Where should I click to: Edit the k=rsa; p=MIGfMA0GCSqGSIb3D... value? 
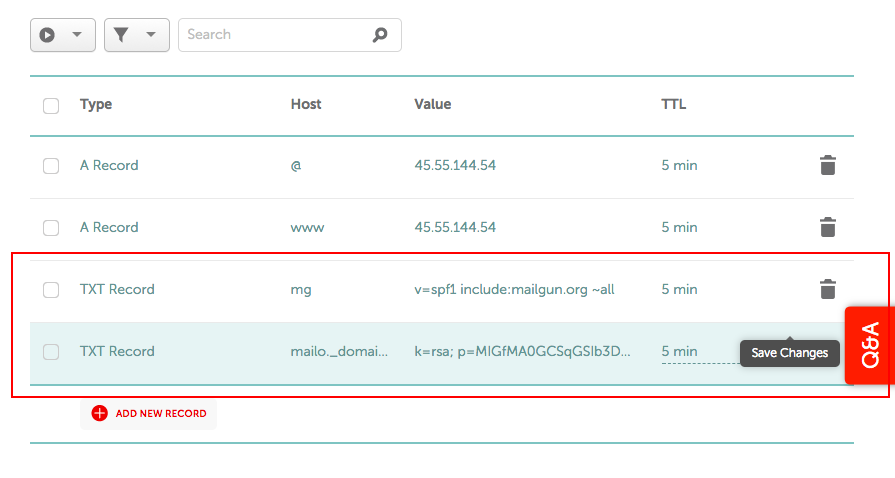522,351
